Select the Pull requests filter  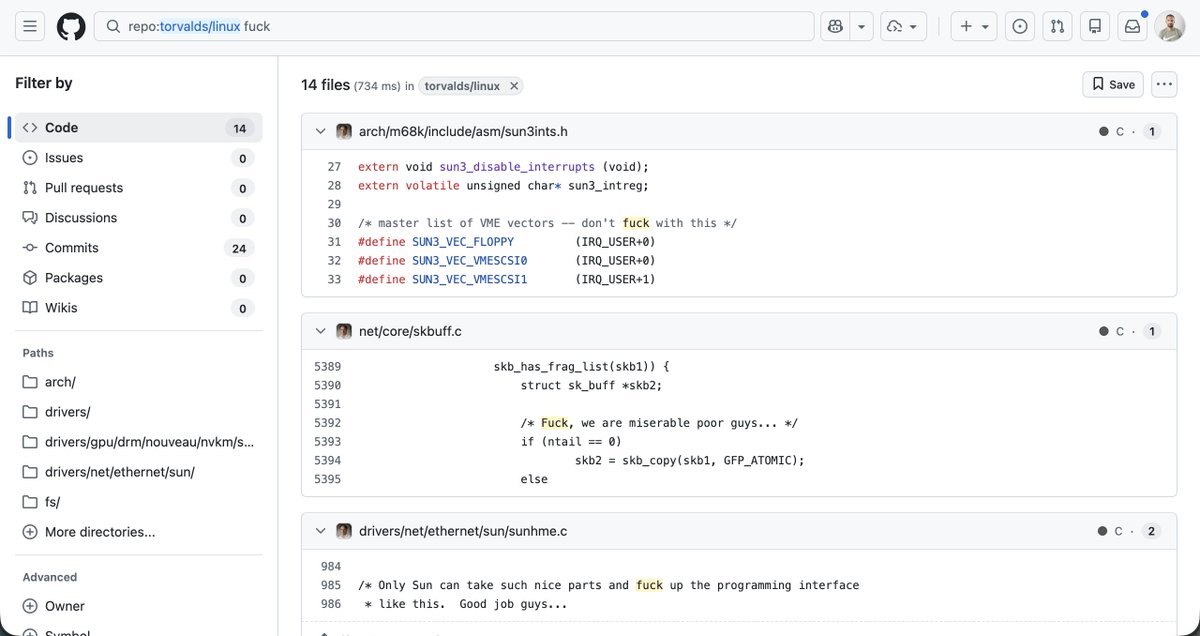tap(138, 188)
